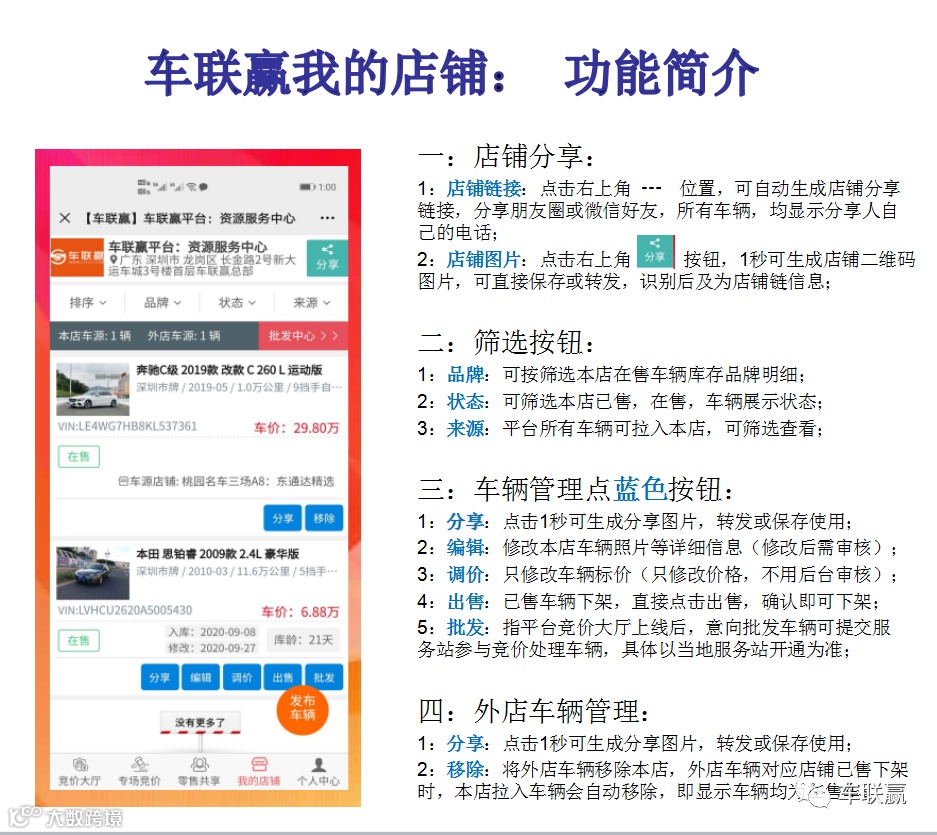Select 本店车源: 1辆 label
Viewport: 937px width, 835px height.
click(x=94, y=336)
